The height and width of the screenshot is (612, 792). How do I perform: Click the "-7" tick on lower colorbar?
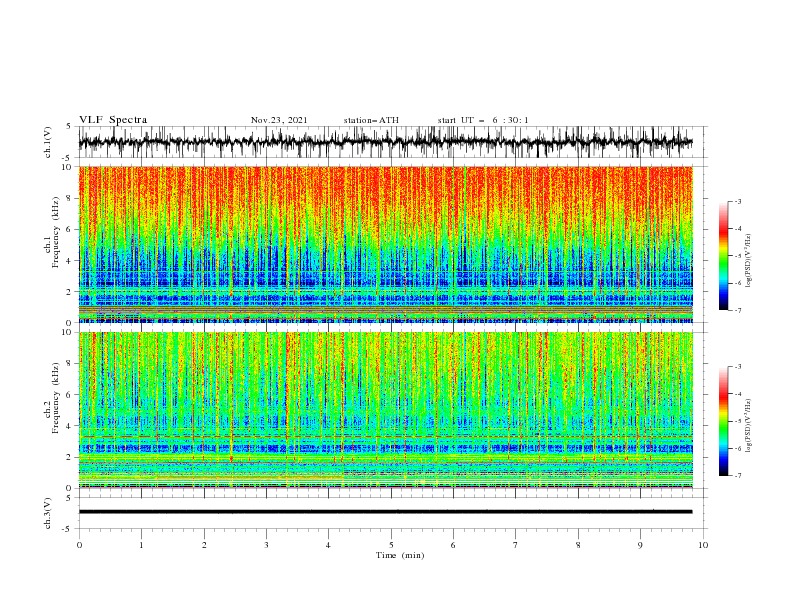[x=737, y=475]
